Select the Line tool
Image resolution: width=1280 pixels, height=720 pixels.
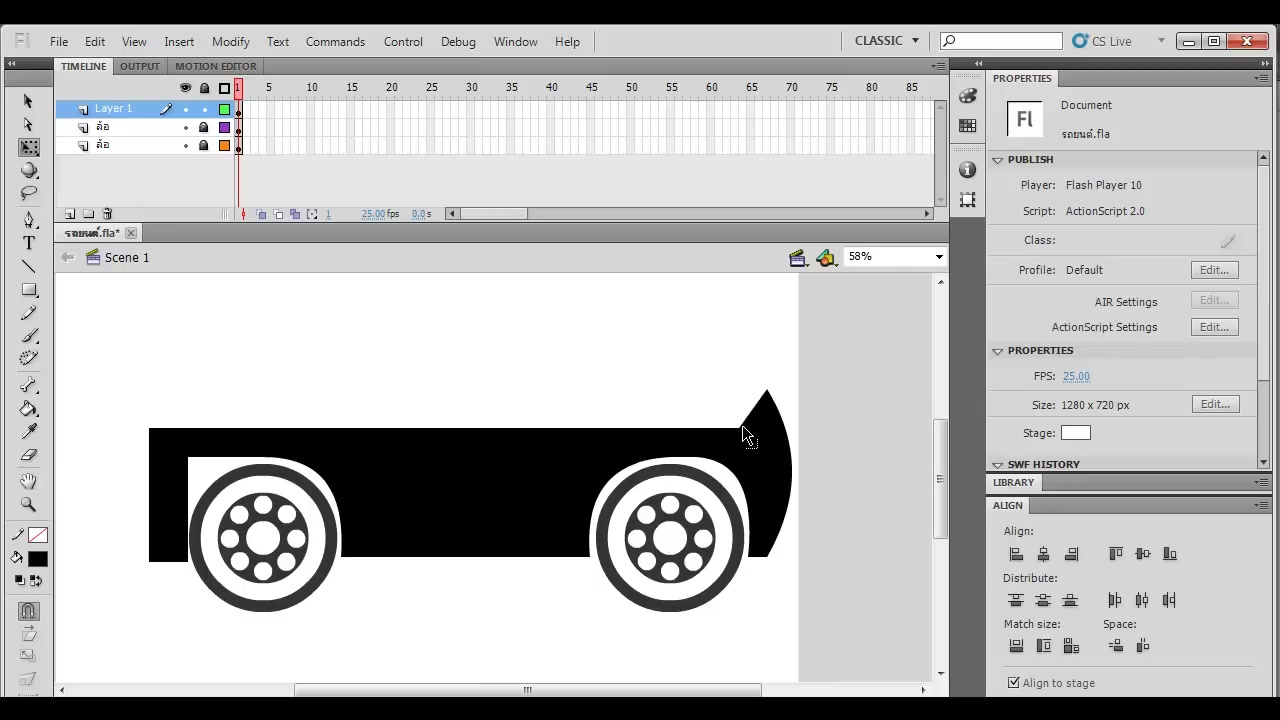click(28, 266)
